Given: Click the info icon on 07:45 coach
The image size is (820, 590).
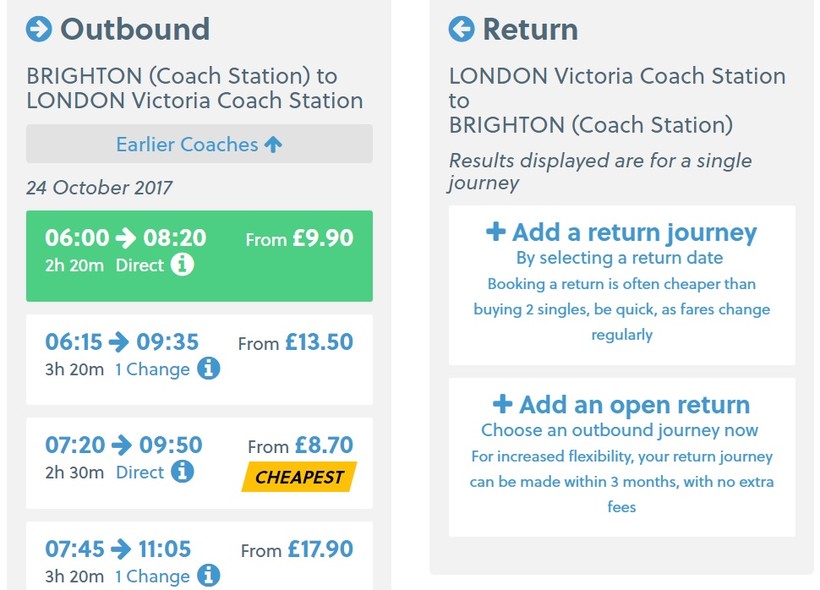Looking at the screenshot, I should [208, 576].
